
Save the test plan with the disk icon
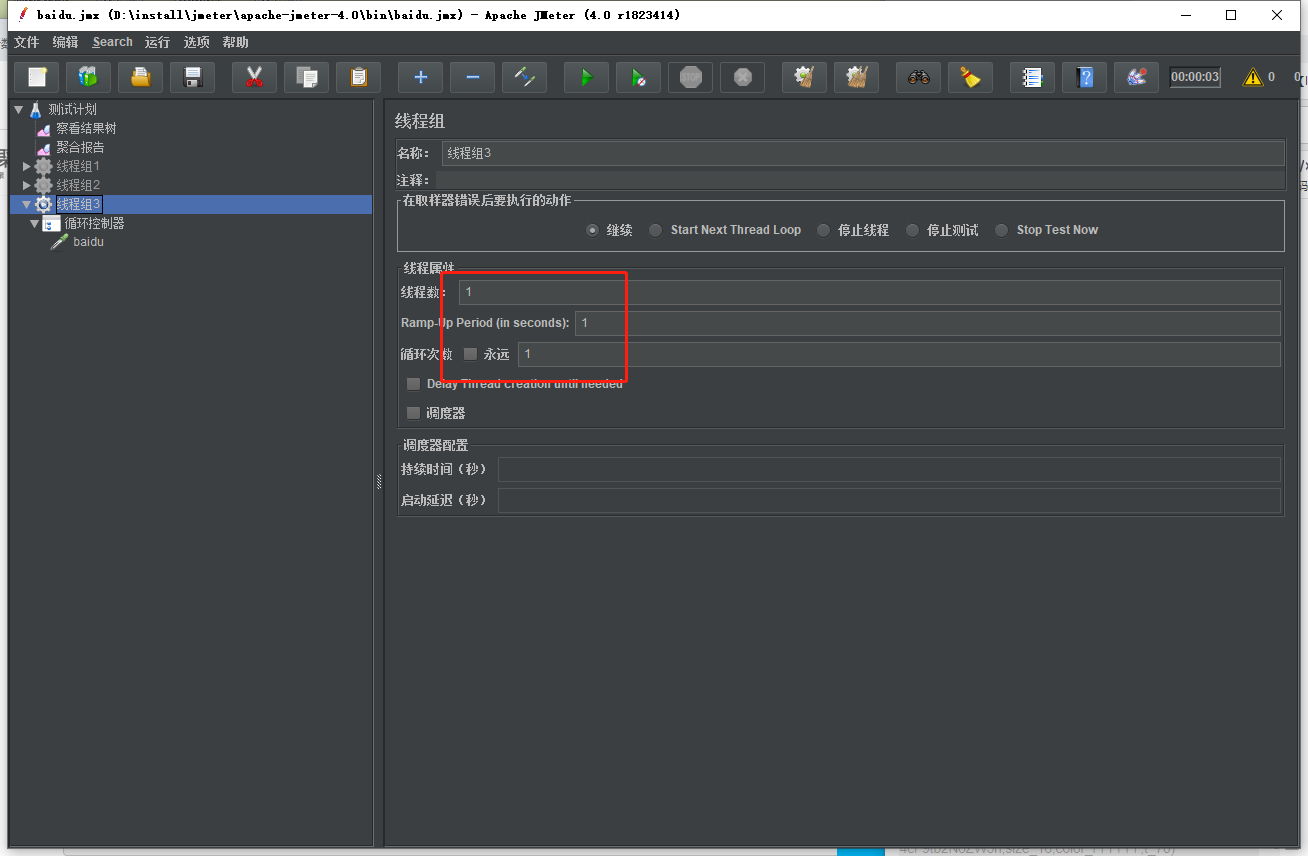tap(193, 77)
